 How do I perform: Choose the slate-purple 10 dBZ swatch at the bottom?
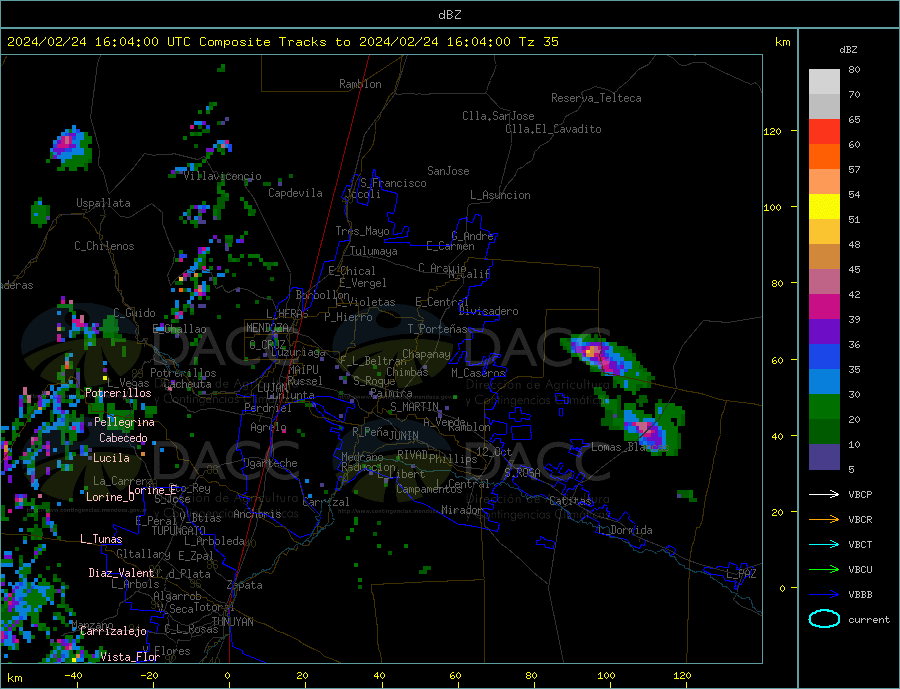824,457
